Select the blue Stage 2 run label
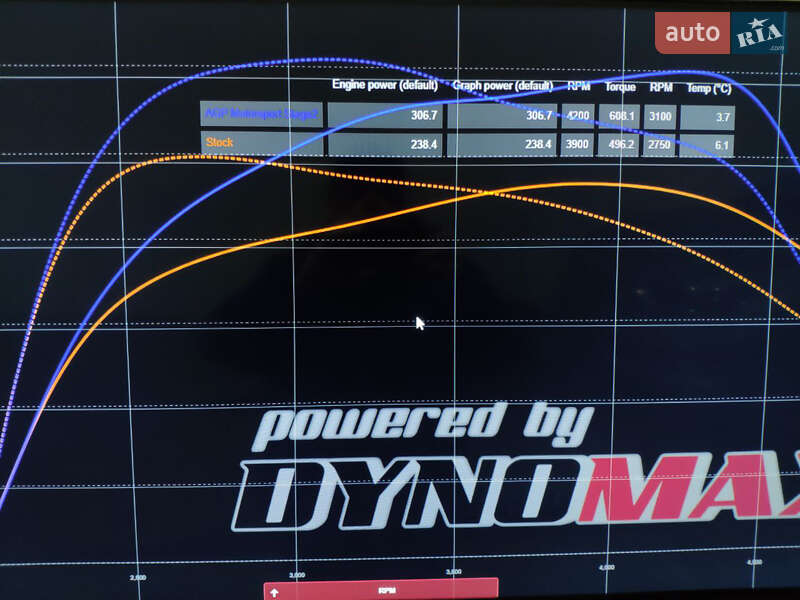The image size is (800, 600). (261, 114)
